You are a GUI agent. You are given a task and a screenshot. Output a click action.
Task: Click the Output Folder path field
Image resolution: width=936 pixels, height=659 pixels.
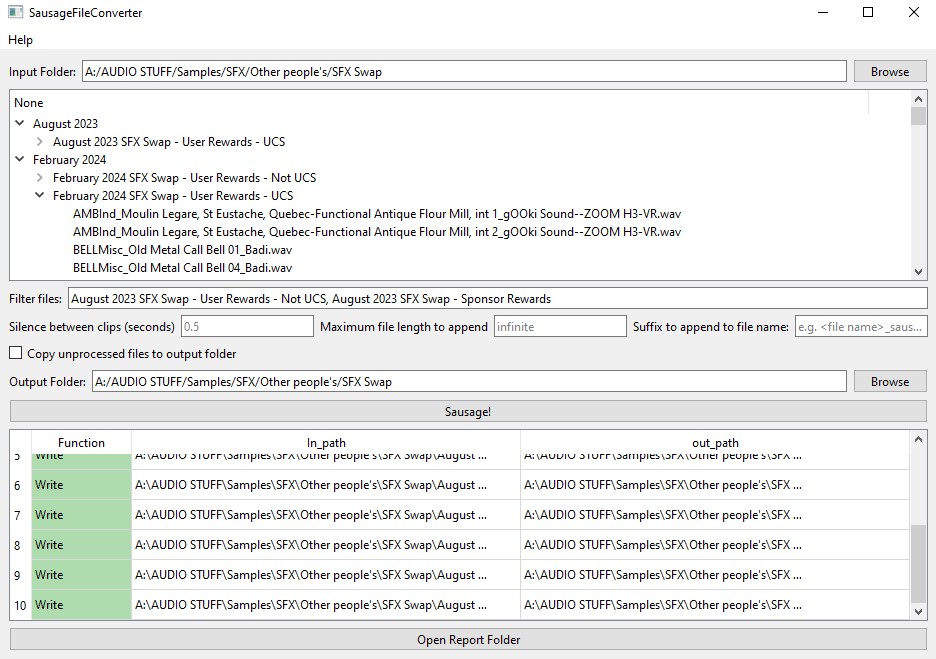pos(469,381)
